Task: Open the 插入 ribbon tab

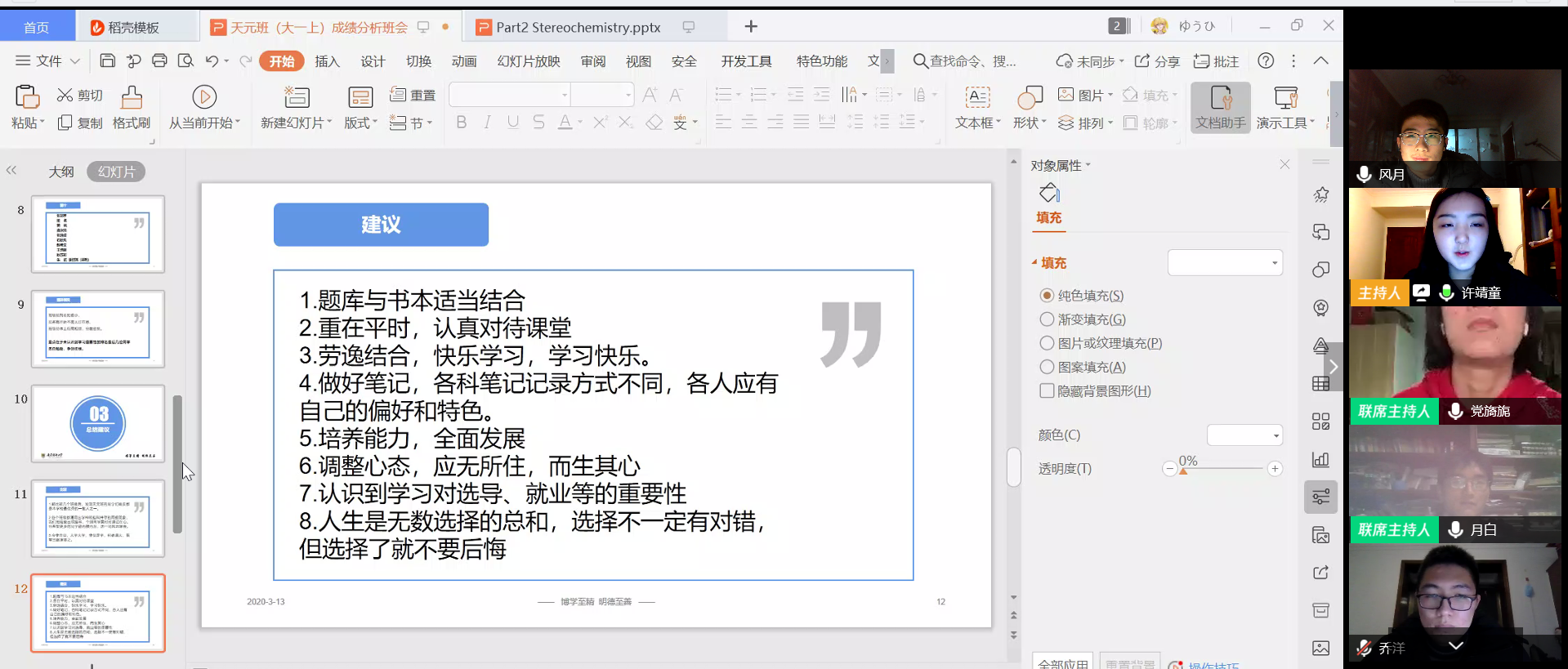Action: coord(327,61)
